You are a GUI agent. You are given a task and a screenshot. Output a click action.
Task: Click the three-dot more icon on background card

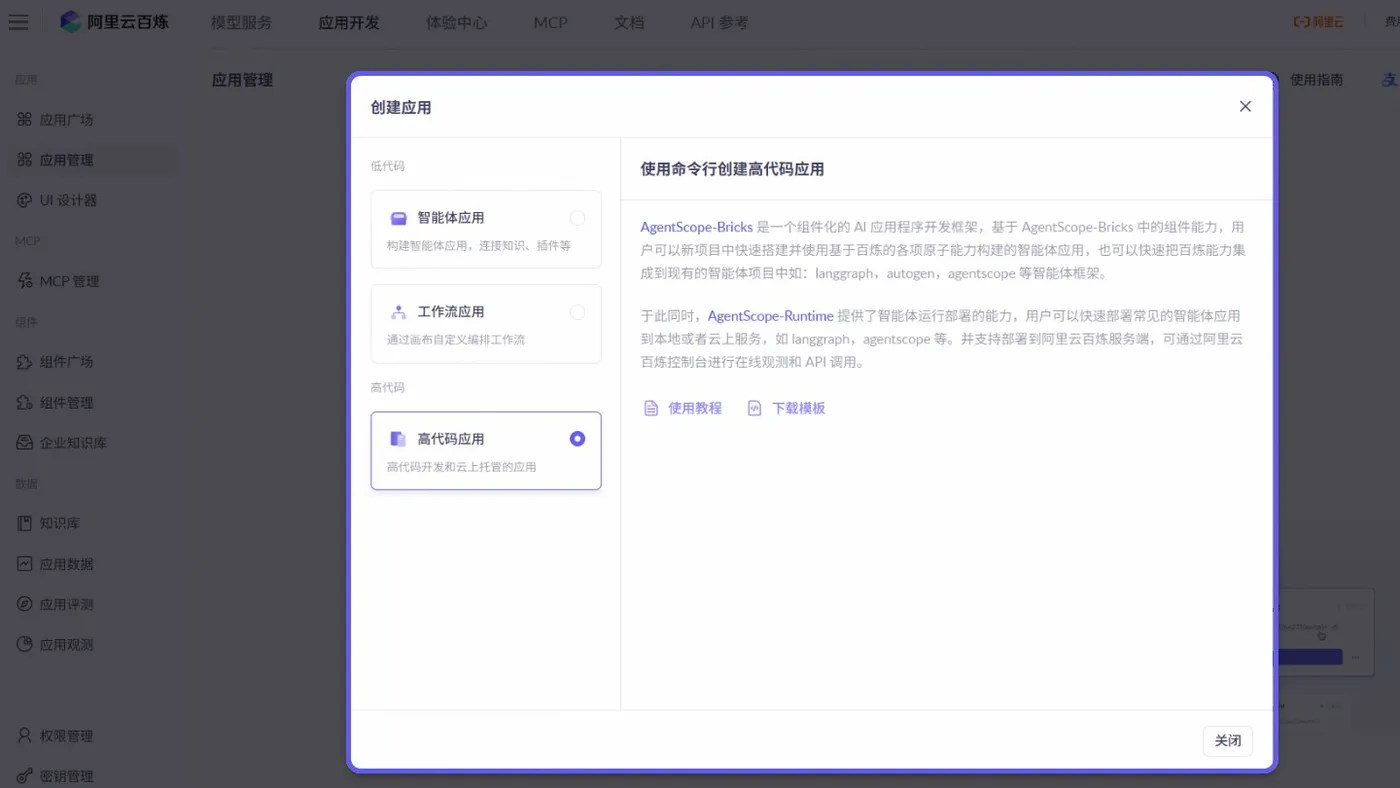[x=1356, y=658]
